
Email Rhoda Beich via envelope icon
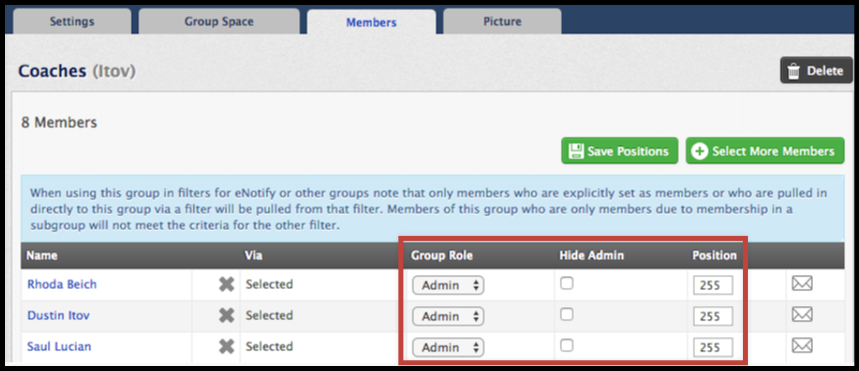pyautogui.click(x=802, y=283)
